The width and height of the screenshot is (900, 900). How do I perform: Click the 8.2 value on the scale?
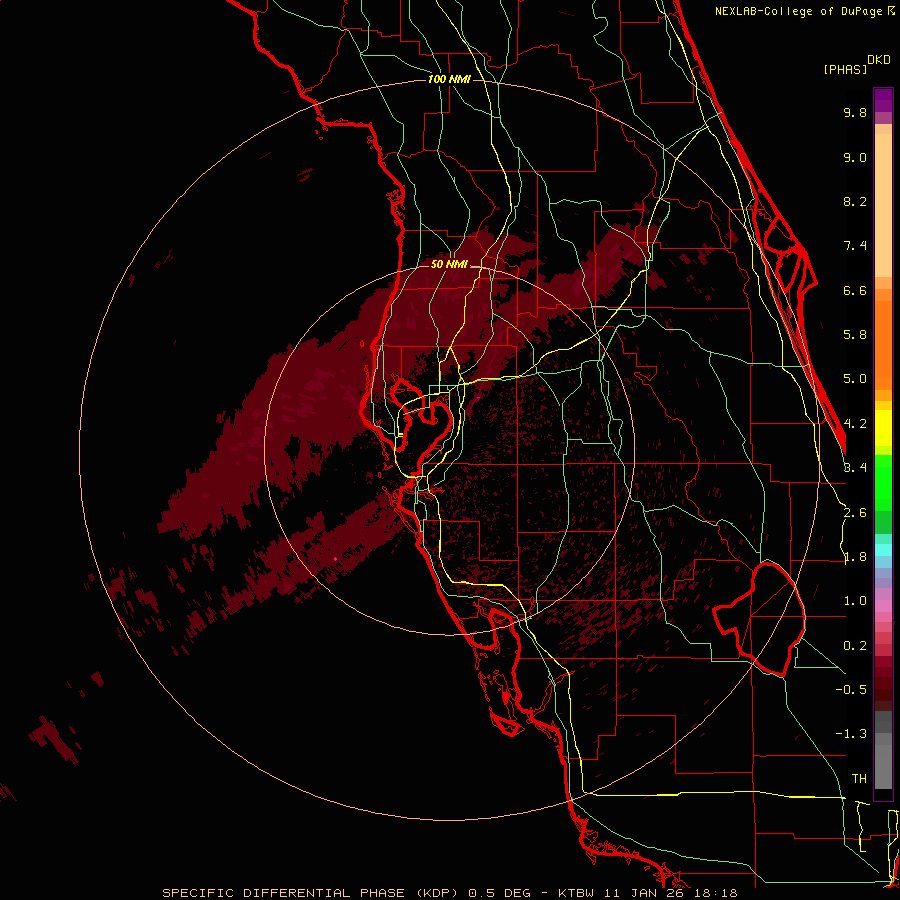pos(855,201)
